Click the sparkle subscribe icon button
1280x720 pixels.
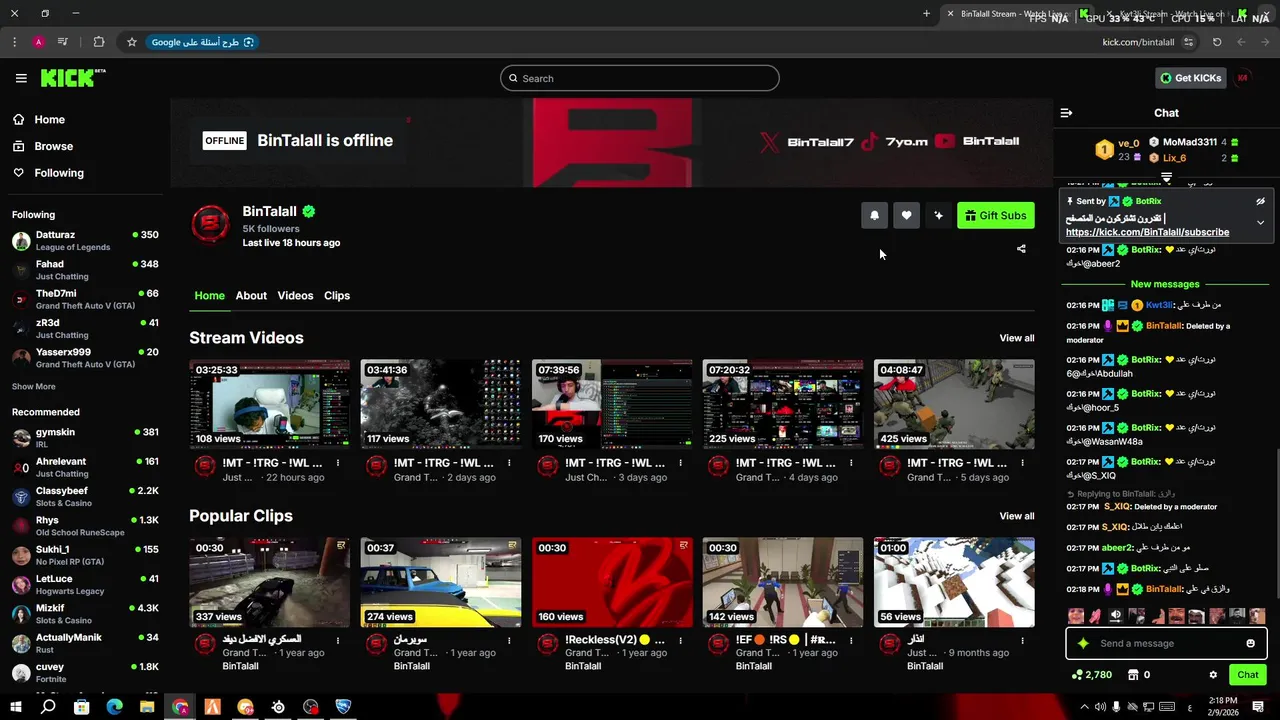[938, 215]
